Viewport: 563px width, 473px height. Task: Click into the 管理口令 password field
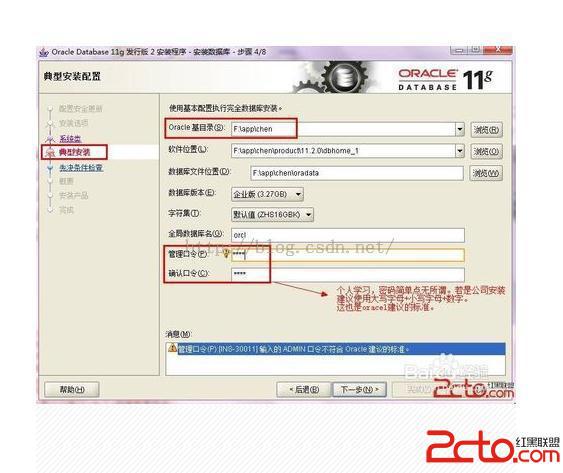[348, 255]
